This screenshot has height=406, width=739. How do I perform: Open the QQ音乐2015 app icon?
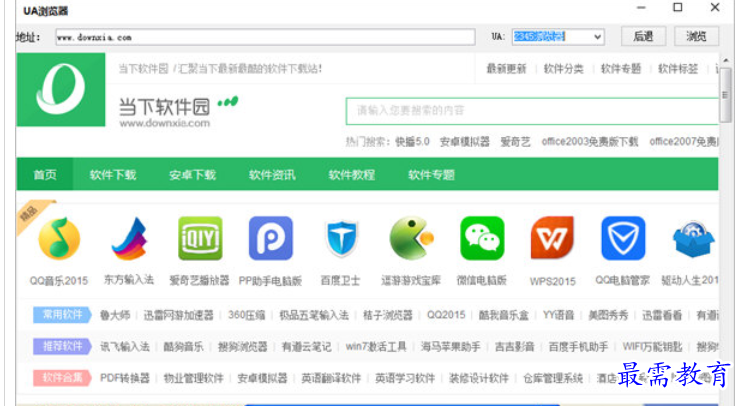[x=59, y=238]
